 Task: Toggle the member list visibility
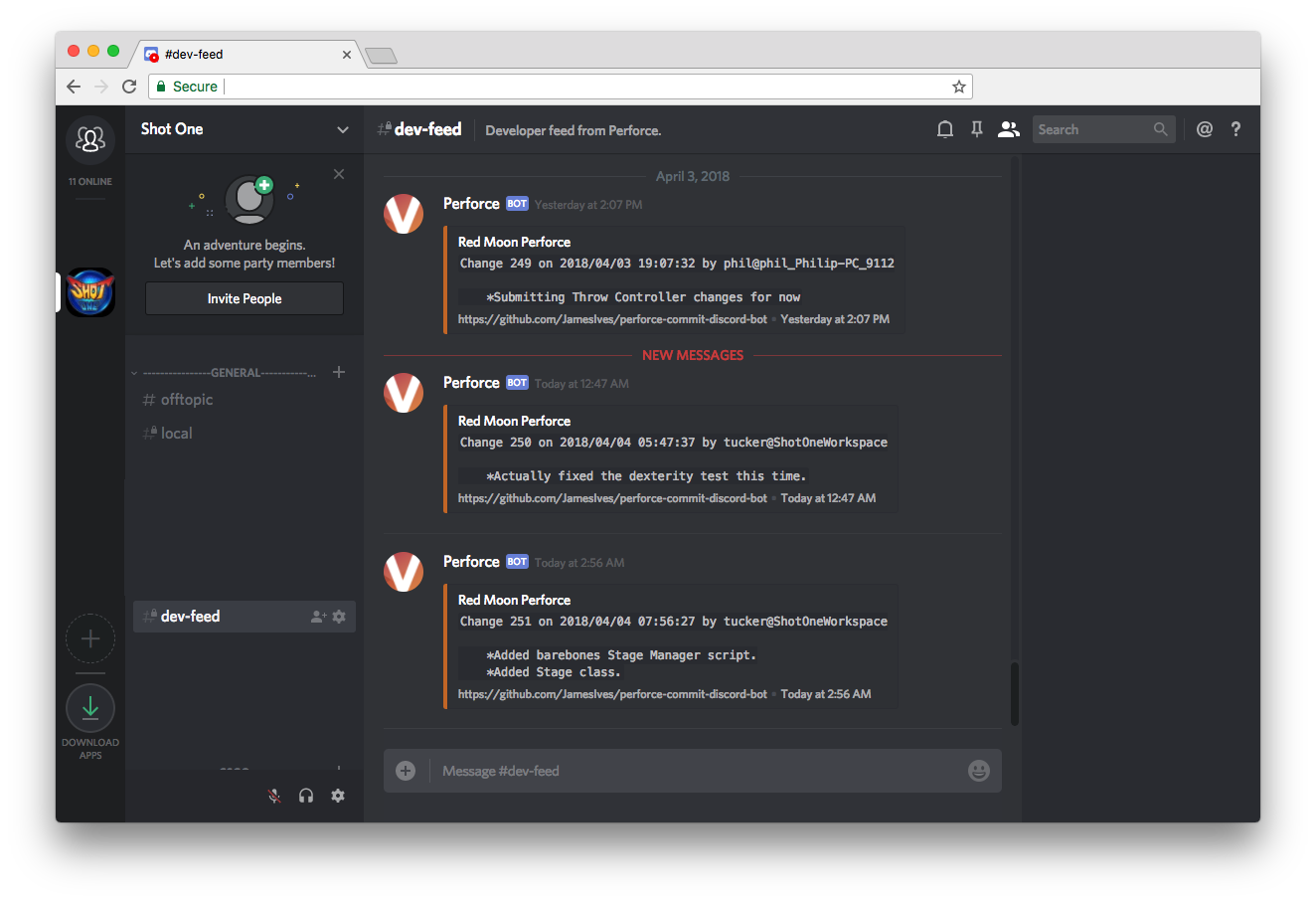tap(1009, 129)
